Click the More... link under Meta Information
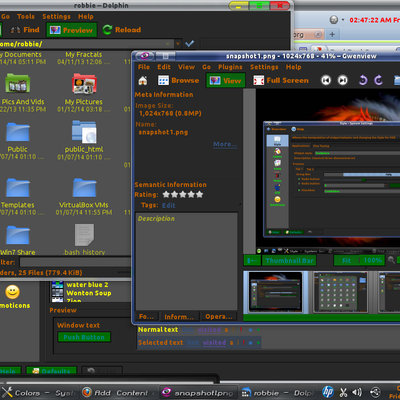The width and height of the screenshot is (400, 400). [x=225, y=144]
